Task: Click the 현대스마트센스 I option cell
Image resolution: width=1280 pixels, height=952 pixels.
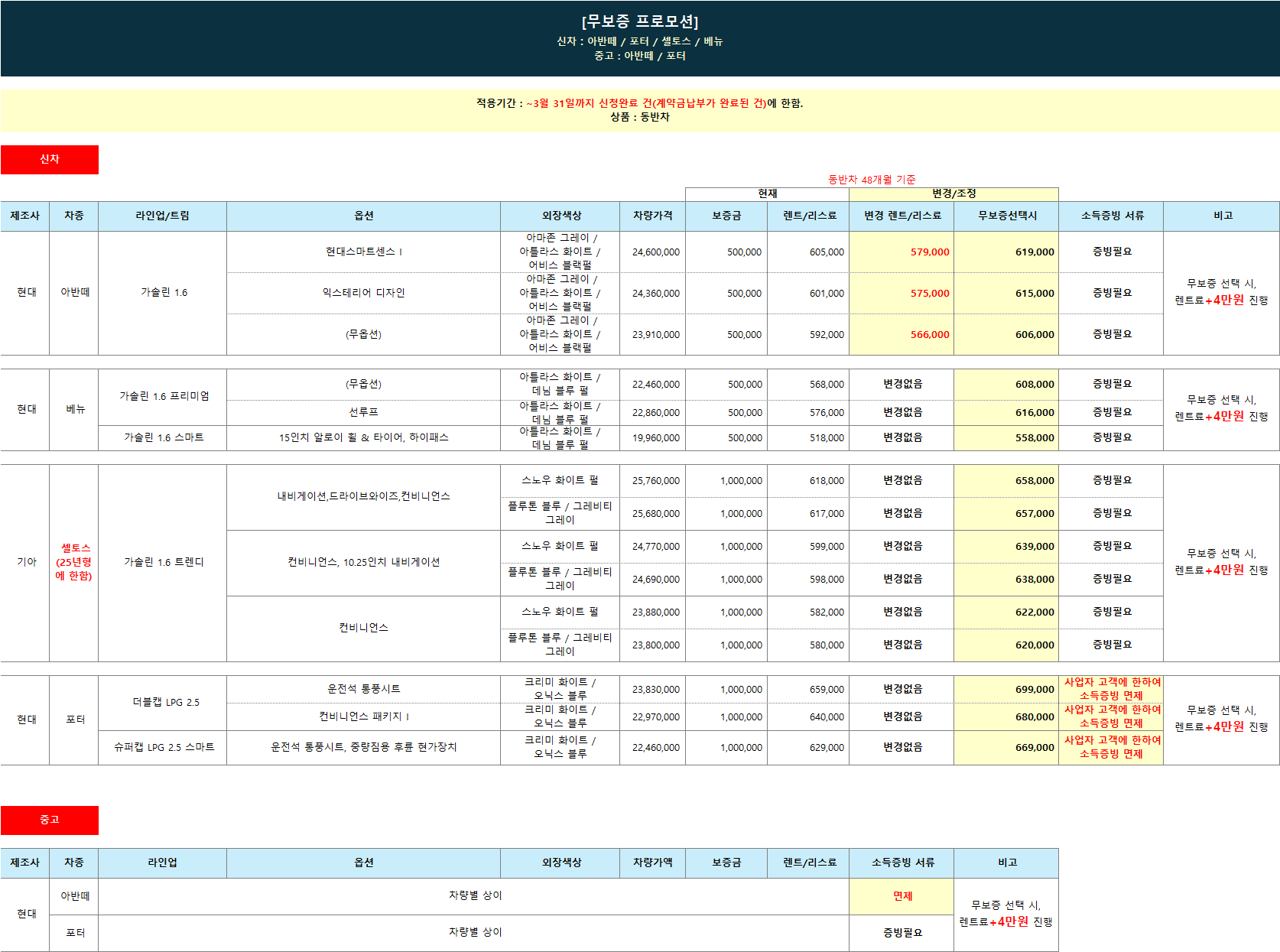Action: (363, 252)
